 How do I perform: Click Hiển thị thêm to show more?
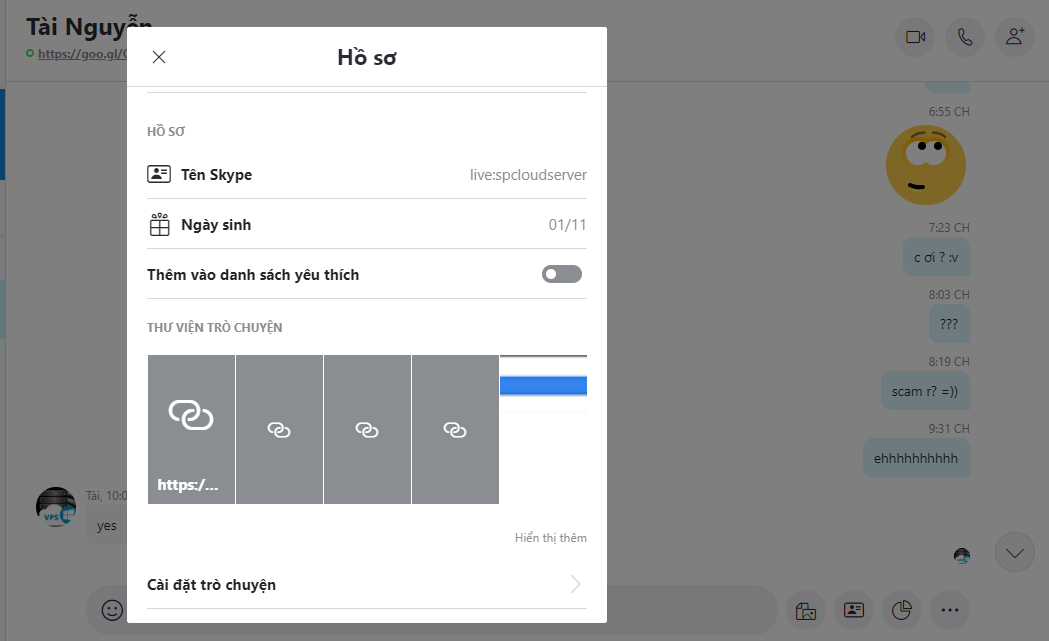[550, 538]
